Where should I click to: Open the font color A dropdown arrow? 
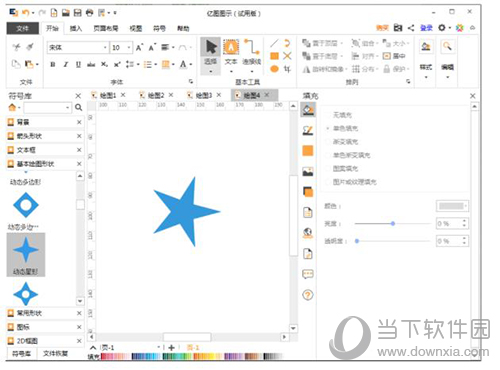click(x=191, y=64)
